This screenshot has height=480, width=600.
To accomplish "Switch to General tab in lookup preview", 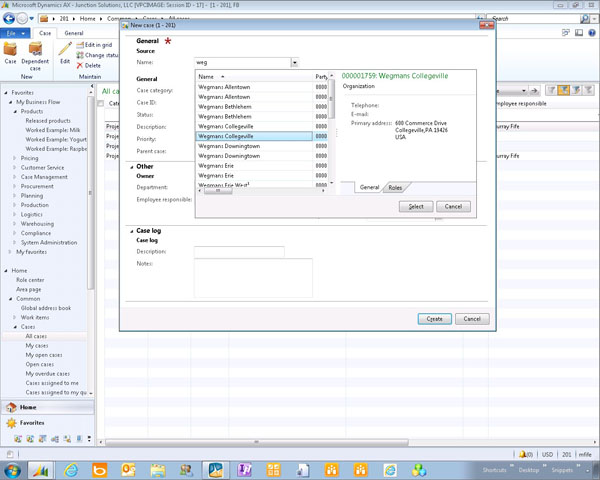I will tap(369, 187).
